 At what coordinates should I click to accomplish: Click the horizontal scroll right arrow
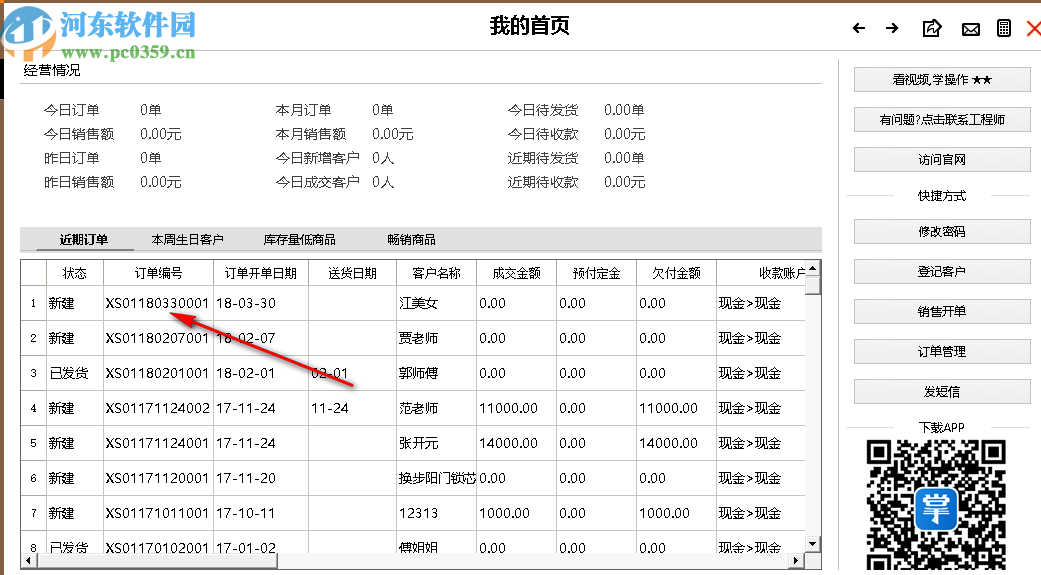point(797,560)
